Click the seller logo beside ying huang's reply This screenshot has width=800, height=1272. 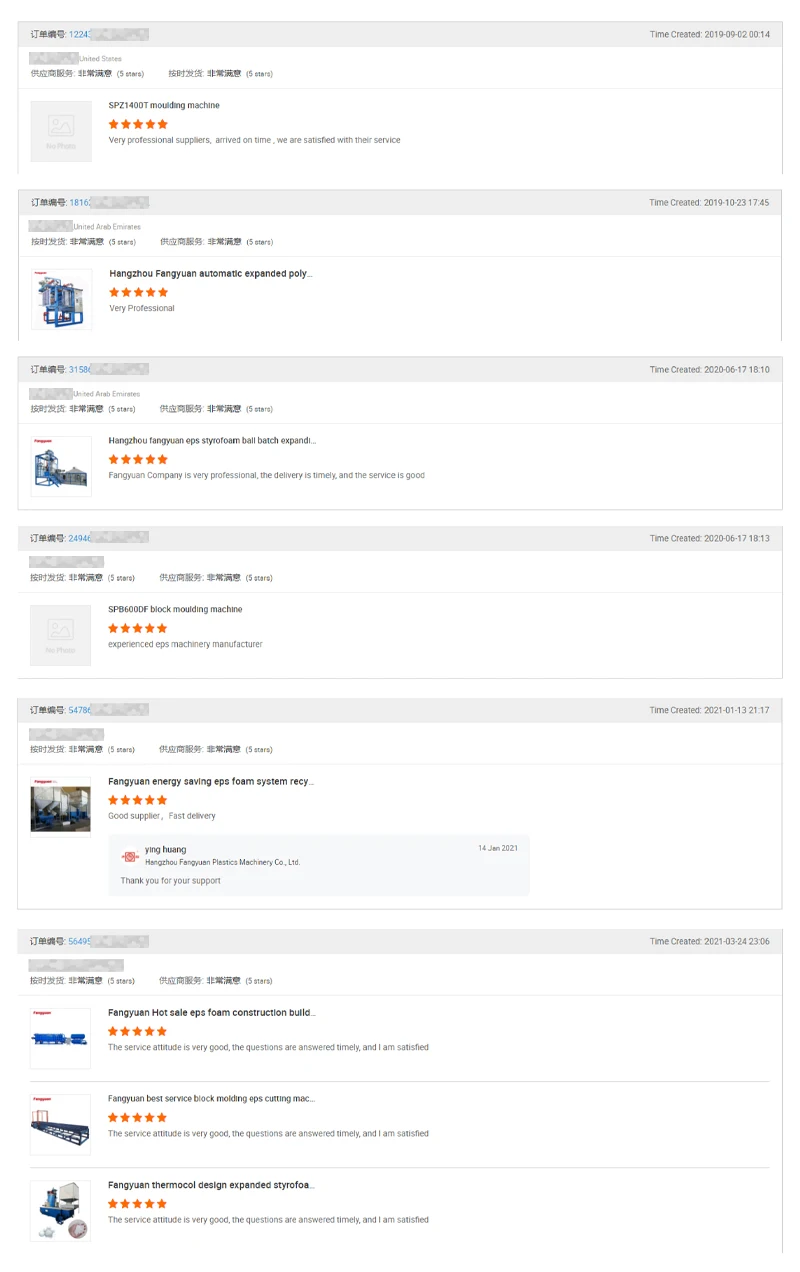coord(130,856)
